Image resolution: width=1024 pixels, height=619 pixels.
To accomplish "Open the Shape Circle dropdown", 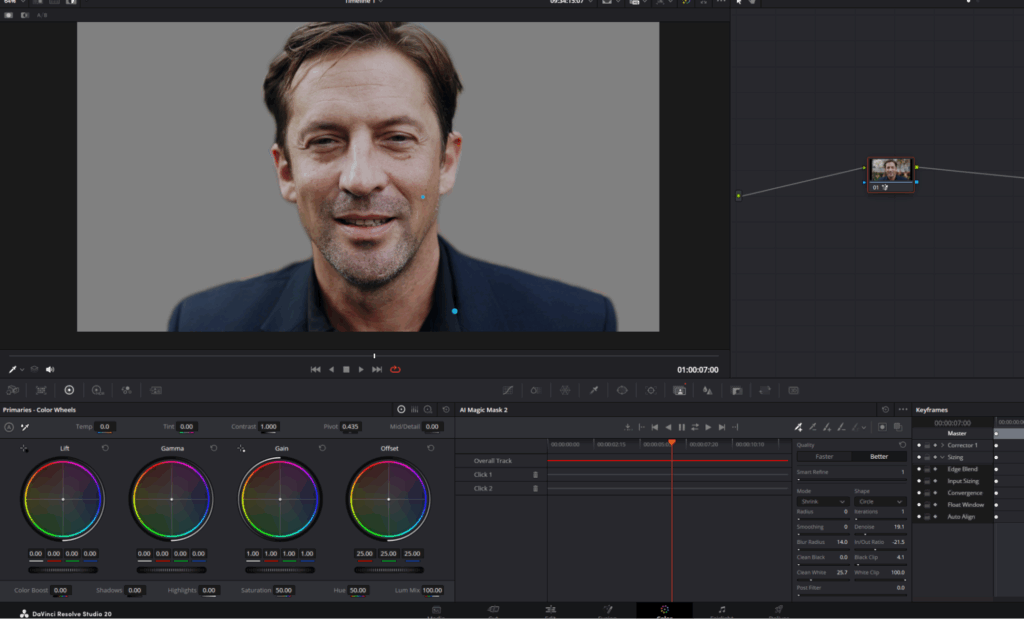I will [x=880, y=501].
